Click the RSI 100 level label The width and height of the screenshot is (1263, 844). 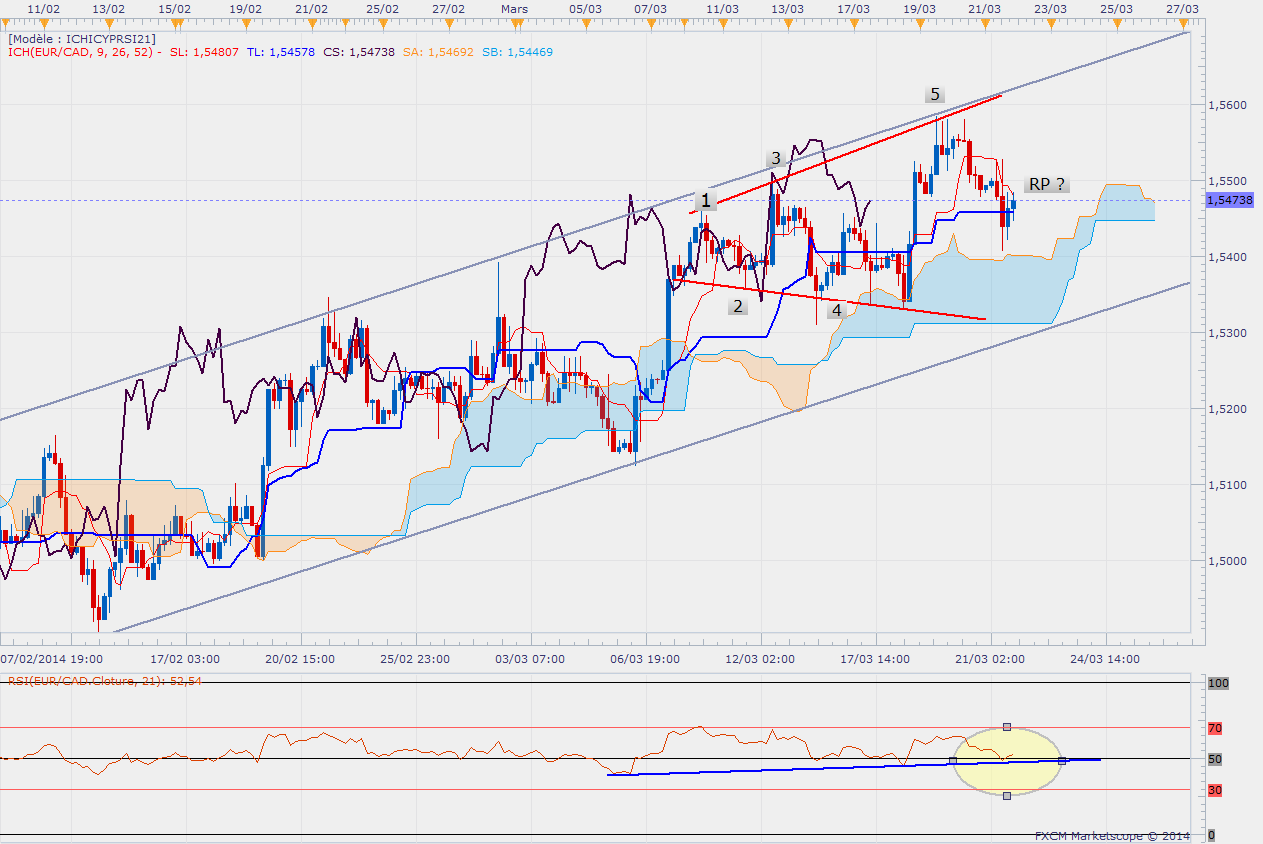(x=1217, y=683)
